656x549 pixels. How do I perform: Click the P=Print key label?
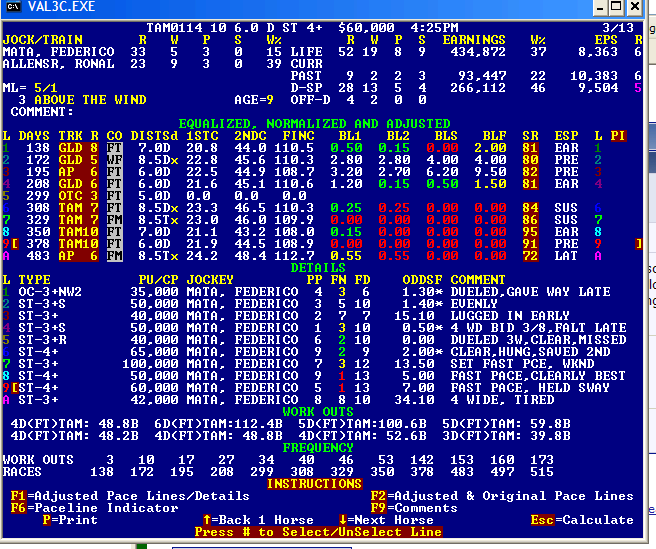pos(70,520)
